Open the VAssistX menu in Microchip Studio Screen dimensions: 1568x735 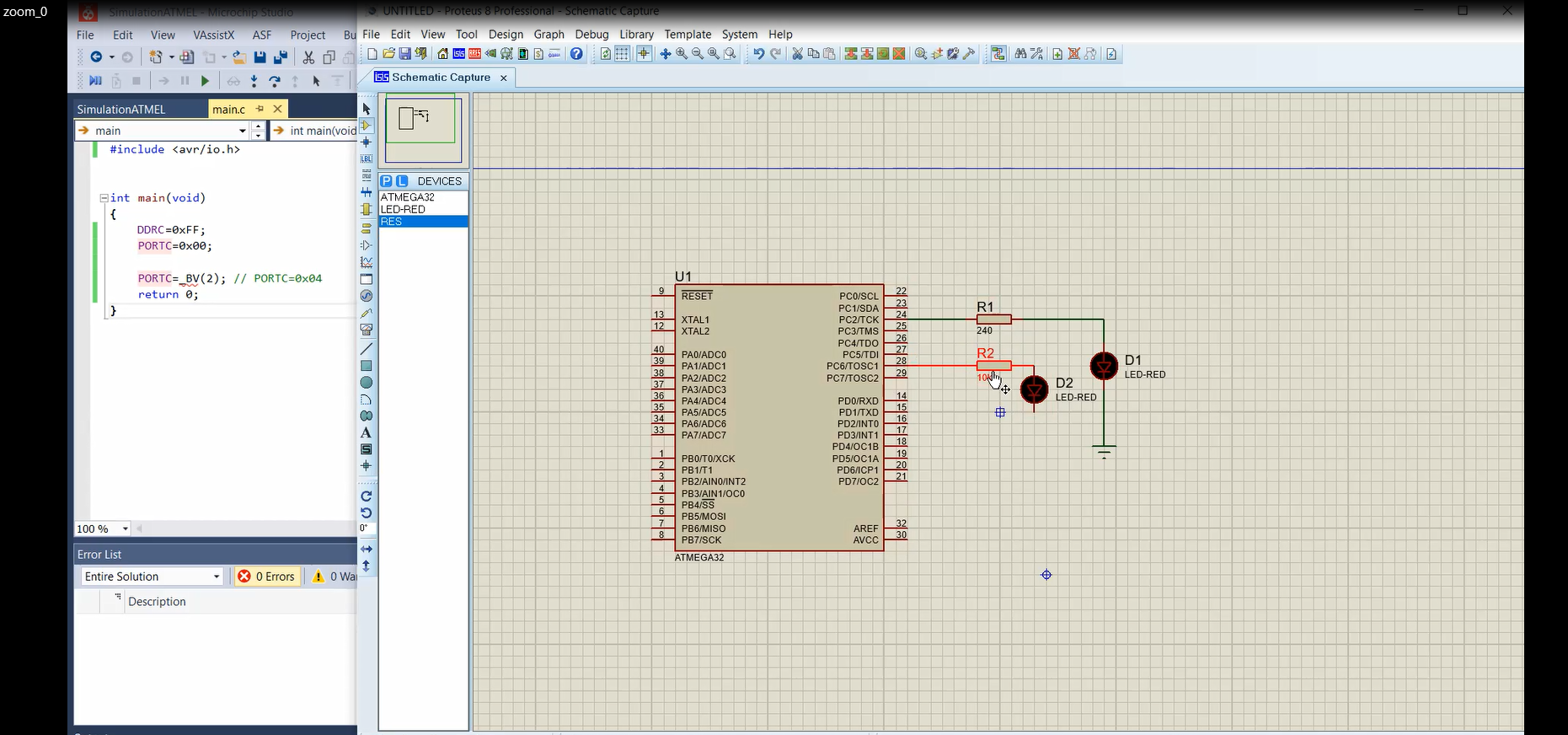213,35
